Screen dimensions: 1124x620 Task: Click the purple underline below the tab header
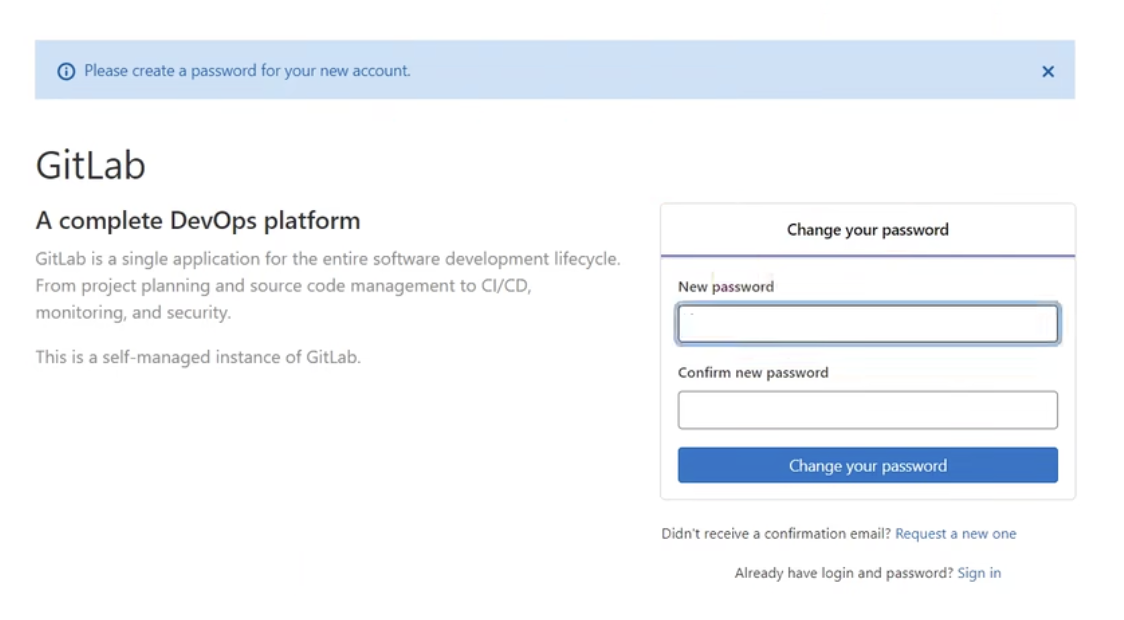(867, 256)
